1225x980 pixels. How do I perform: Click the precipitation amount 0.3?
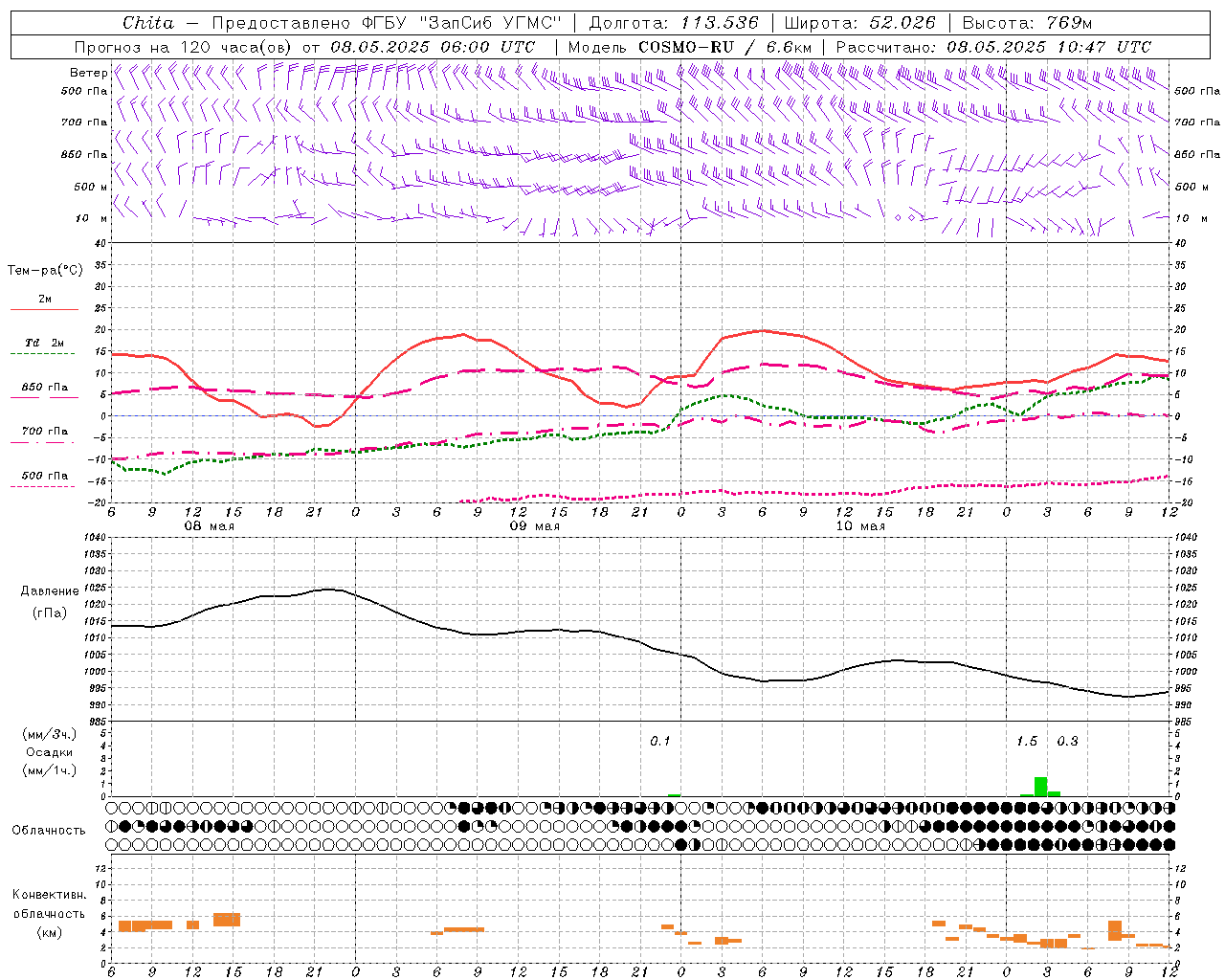coord(1067,742)
